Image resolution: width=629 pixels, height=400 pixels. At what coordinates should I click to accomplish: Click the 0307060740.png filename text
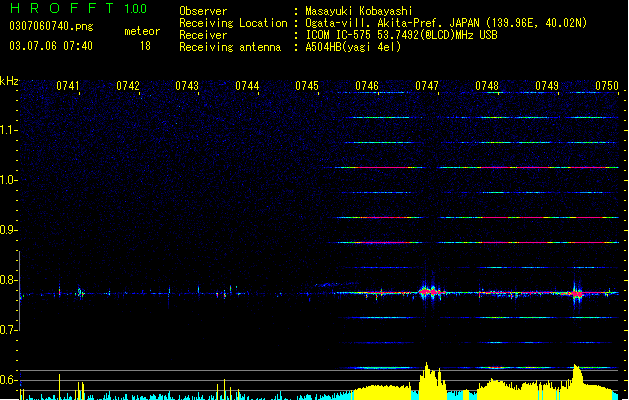51,26
